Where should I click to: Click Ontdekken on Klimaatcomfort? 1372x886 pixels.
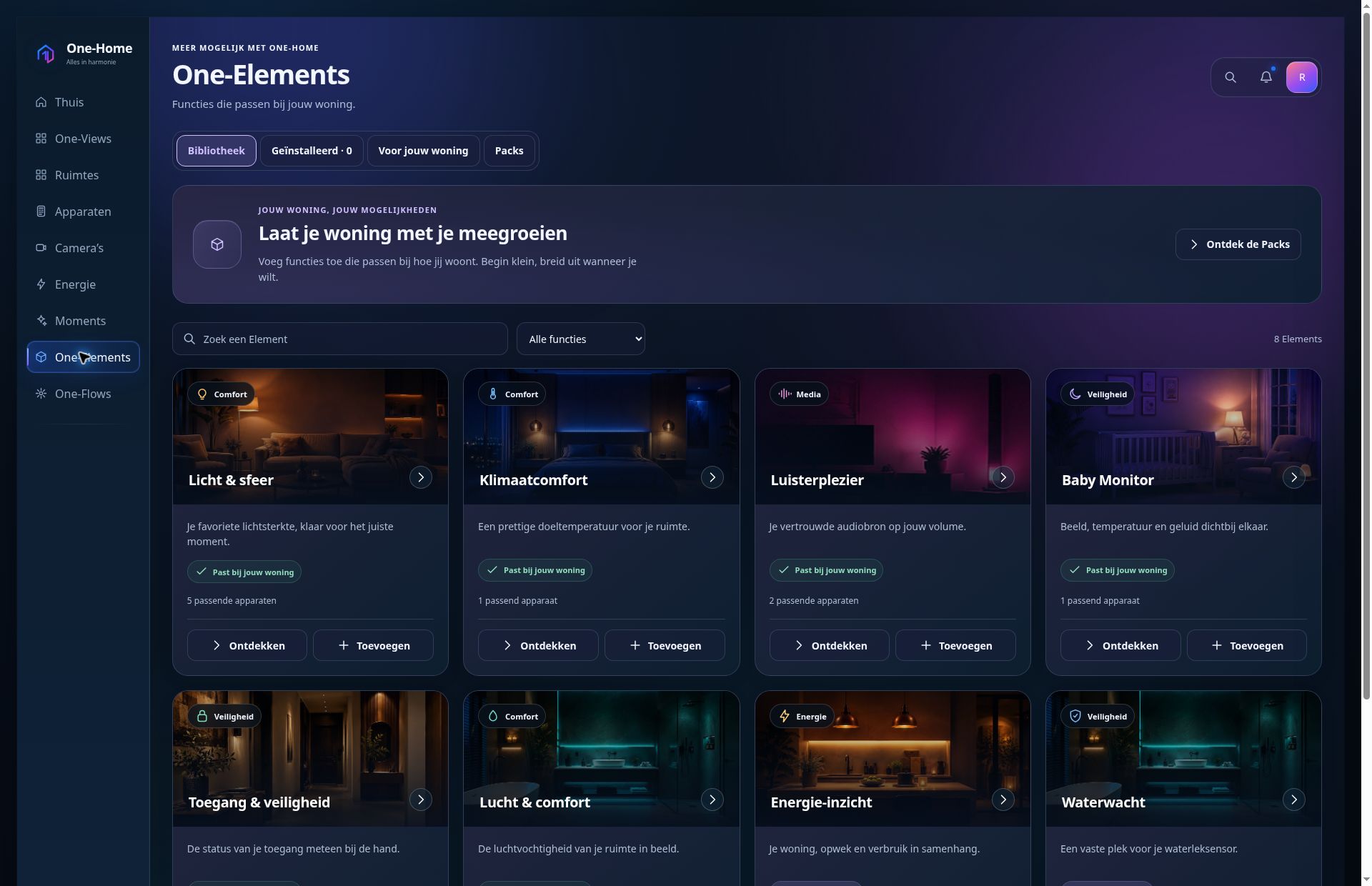[x=538, y=645]
